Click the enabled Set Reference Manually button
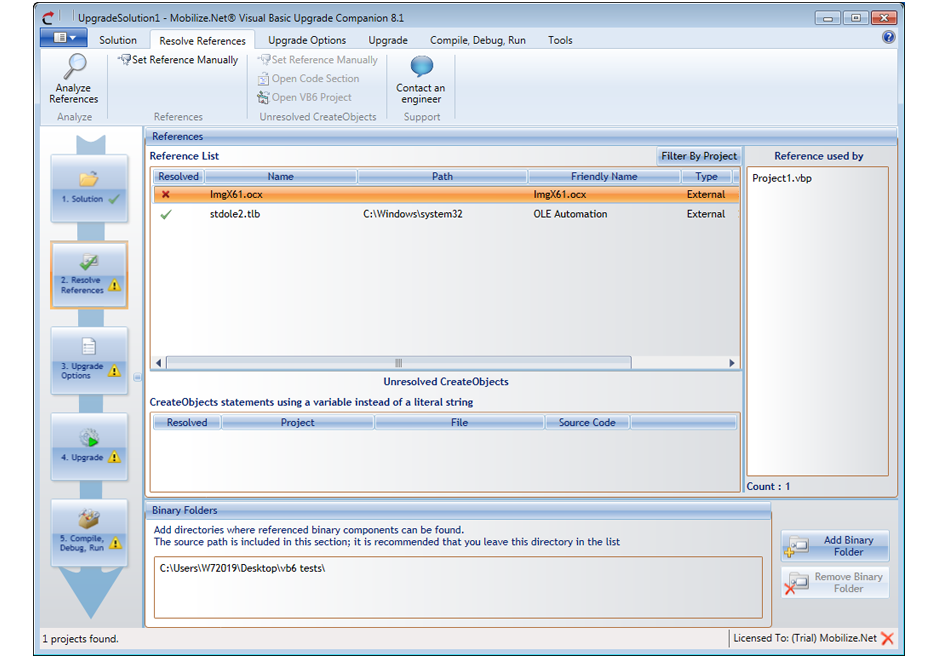This screenshot has height=657, width=938. pos(178,60)
